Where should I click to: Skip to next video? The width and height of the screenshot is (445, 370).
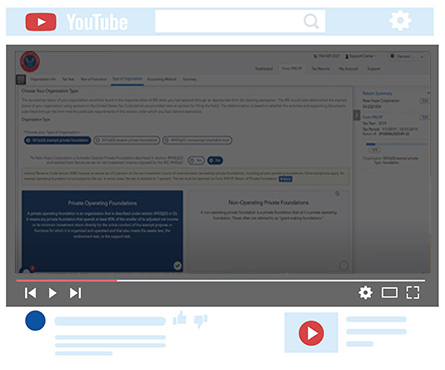pos(75,293)
